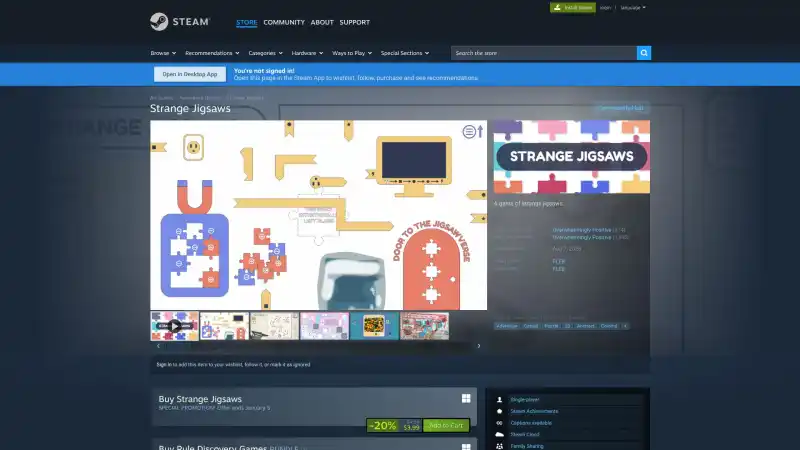Image resolution: width=800 pixels, height=450 pixels.
Task: Click the Steam Cloud feature link
Action: (525, 435)
